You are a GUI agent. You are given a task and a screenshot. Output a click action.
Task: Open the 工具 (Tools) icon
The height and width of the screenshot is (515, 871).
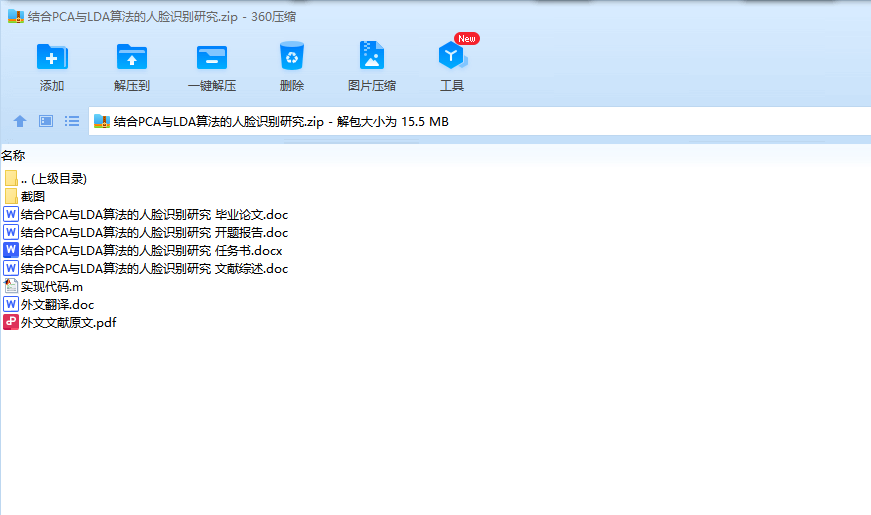coord(452,55)
